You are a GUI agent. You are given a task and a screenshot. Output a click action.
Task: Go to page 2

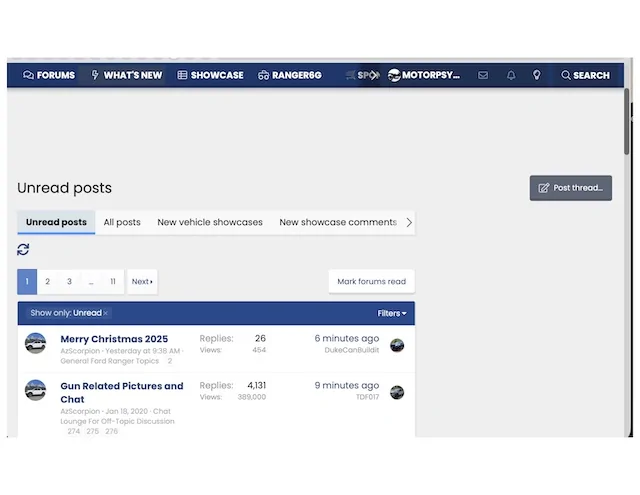(x=48, y=282)
